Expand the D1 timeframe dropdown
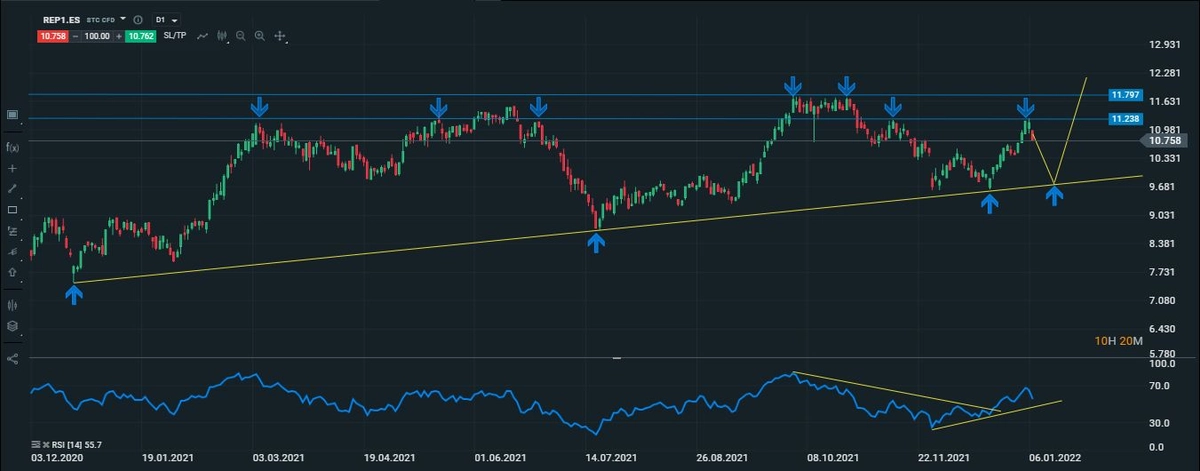Viewport: 1200px width, 471px height. 168,19
